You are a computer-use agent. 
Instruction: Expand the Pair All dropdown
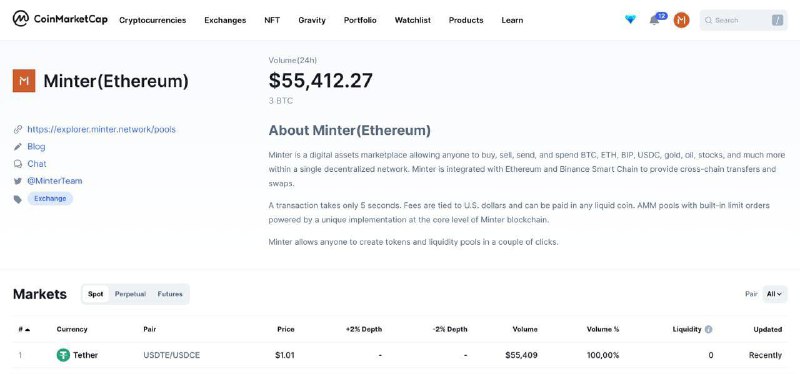pyautogui.click(x=774, y=294)
